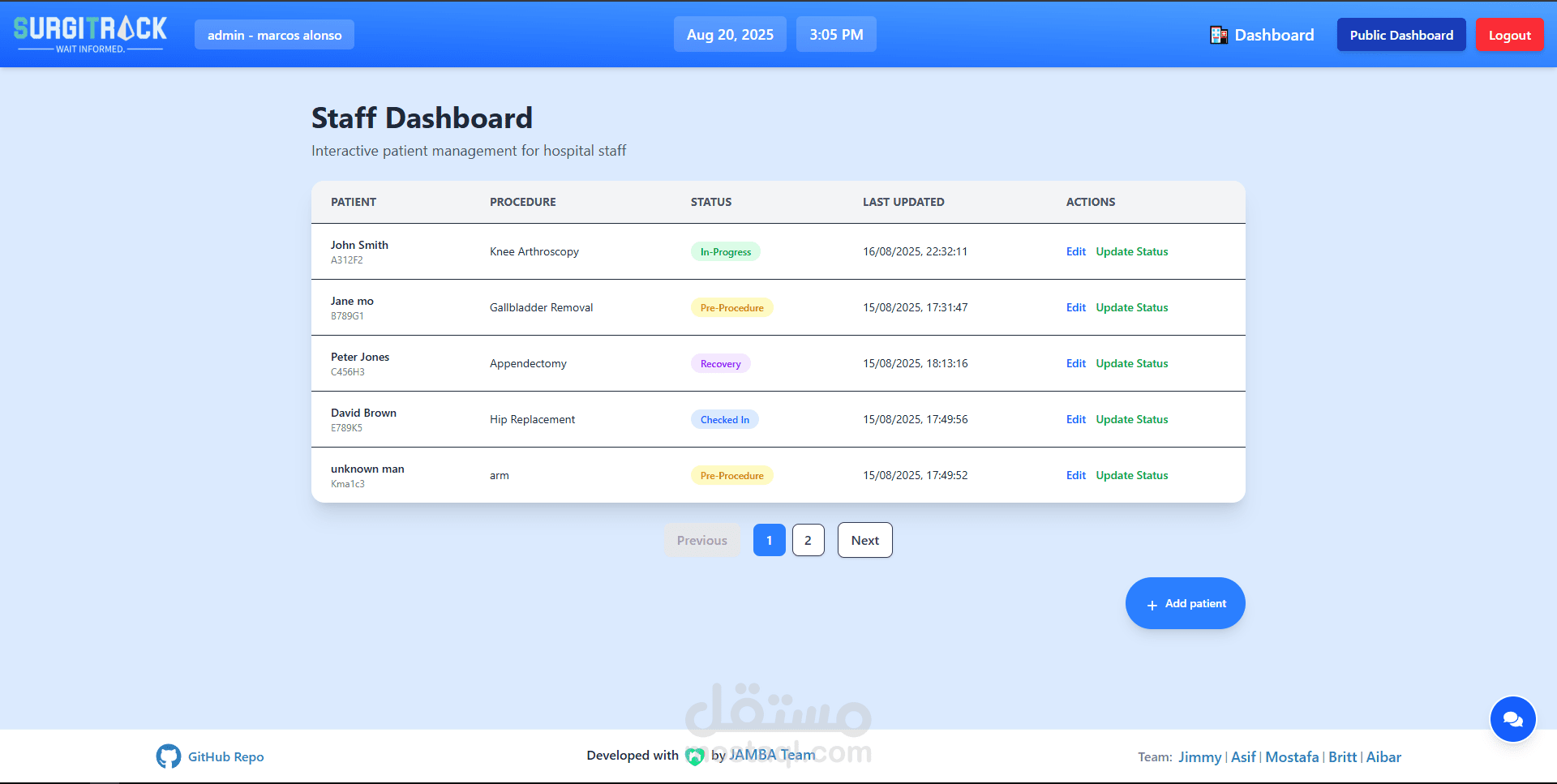Click the SurgiTrack logo

(x=91, y=32)
